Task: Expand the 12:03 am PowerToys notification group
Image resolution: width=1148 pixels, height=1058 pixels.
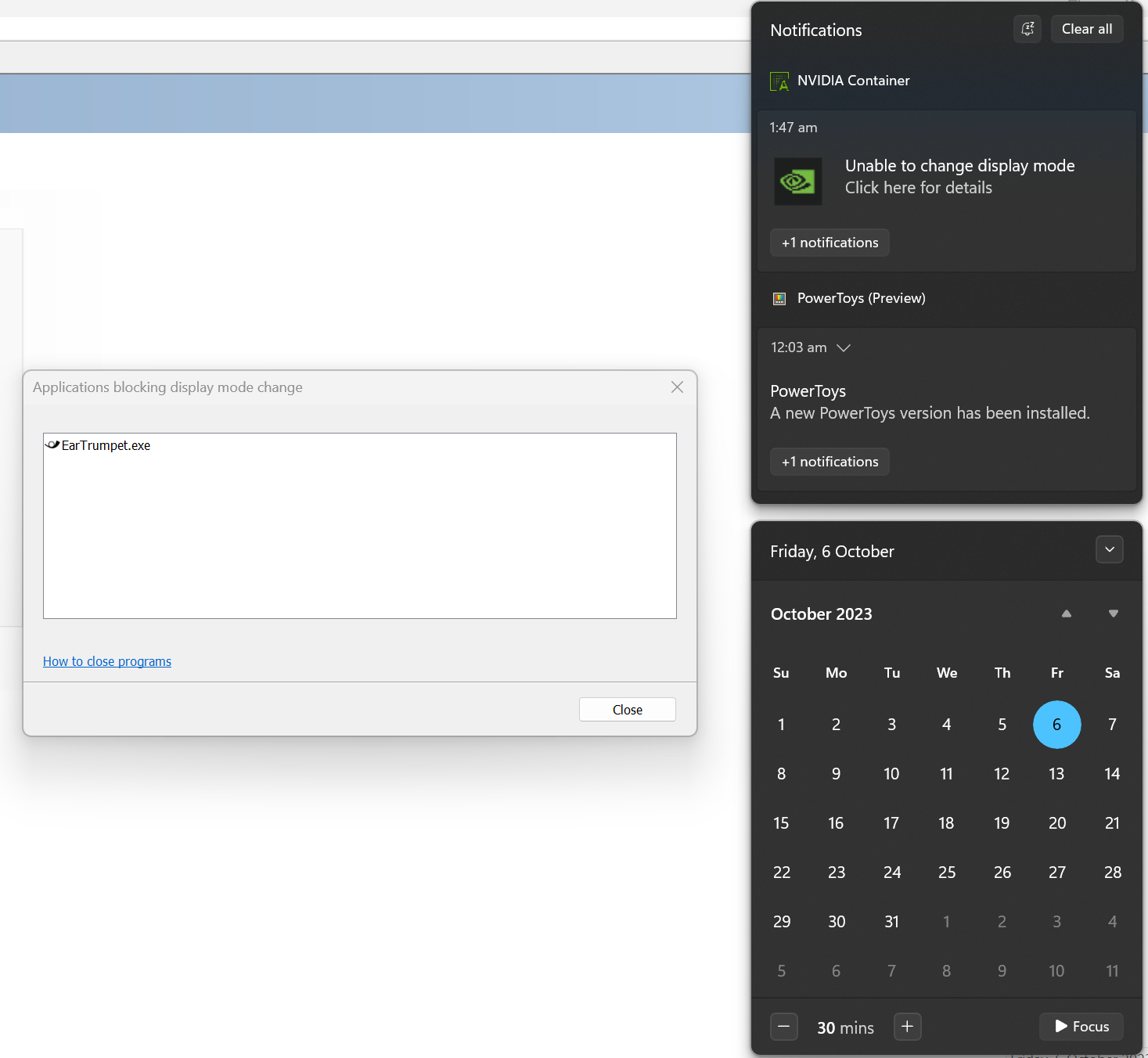Action: coord(843,348)
